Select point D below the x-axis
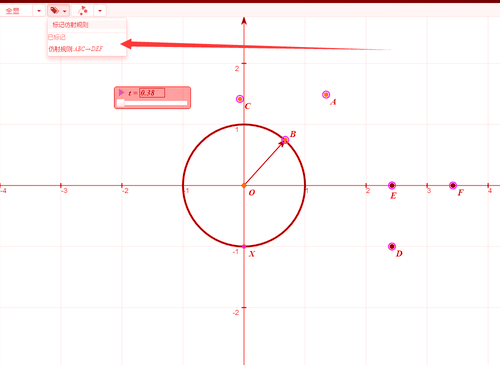 392,247
